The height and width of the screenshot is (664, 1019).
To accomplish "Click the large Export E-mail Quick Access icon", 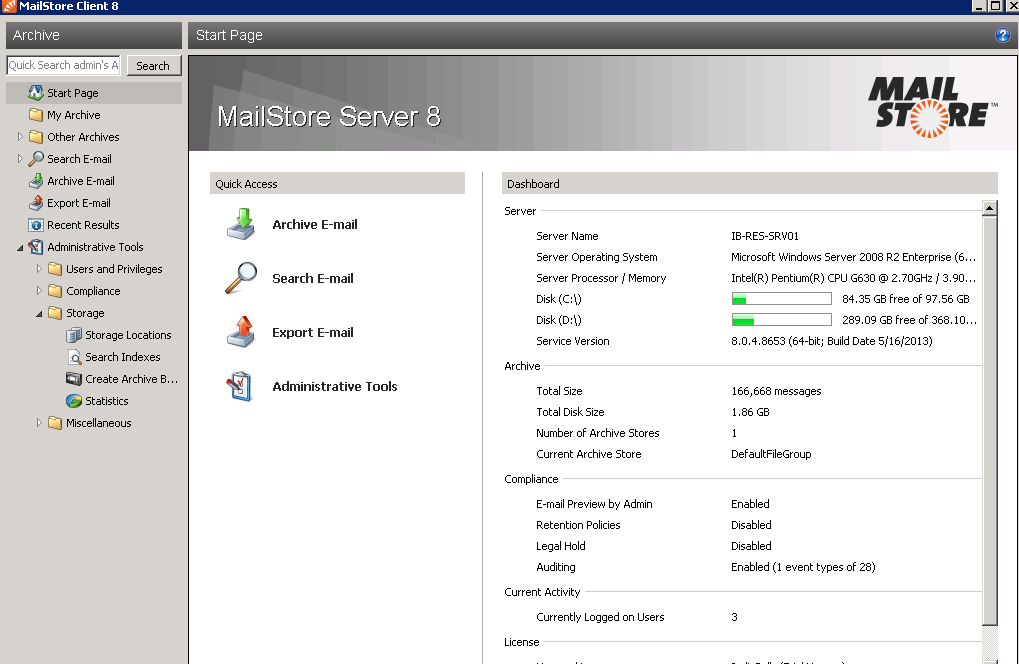I will [241, 332].
